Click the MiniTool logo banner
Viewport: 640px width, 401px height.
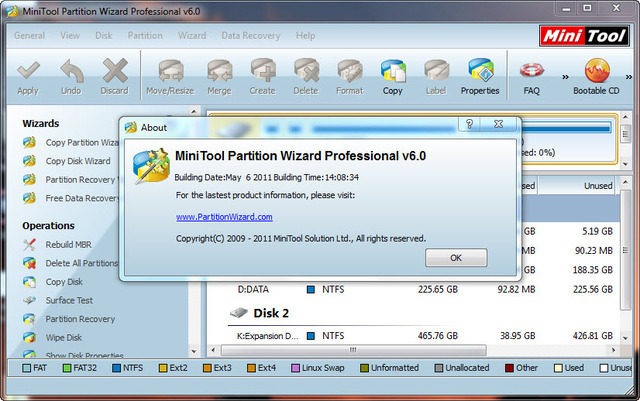click(584, 36)
